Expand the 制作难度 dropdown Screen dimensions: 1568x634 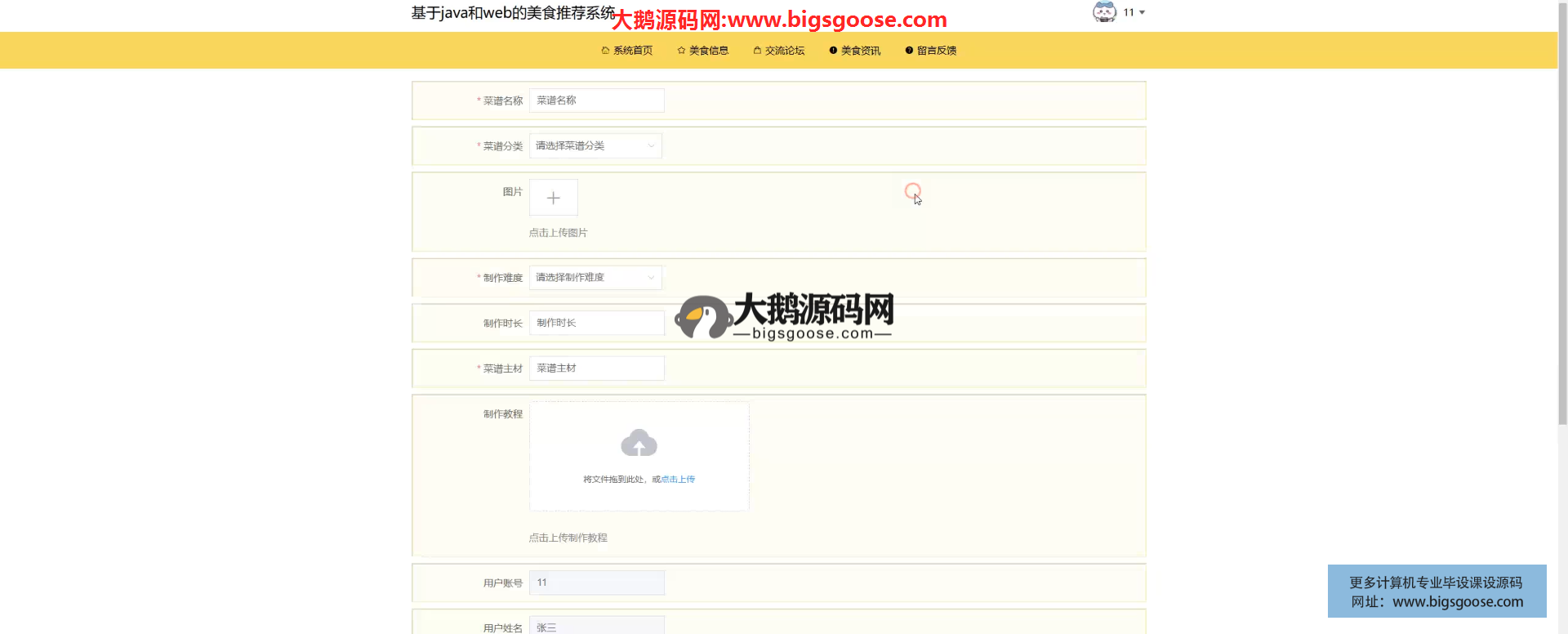click(595, 278)
